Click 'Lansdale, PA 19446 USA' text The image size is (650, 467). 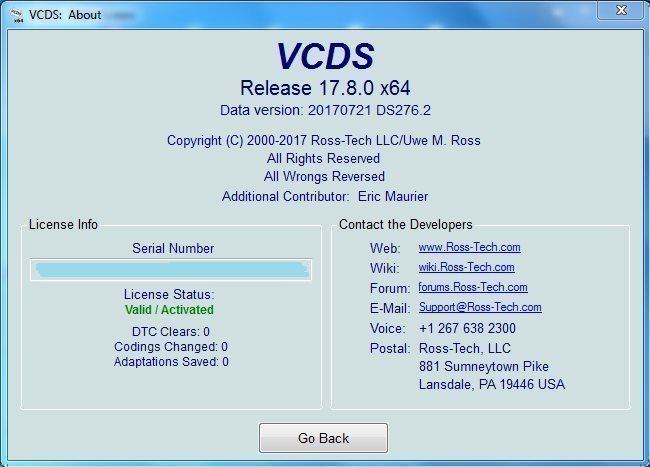(x=492, y=384)
